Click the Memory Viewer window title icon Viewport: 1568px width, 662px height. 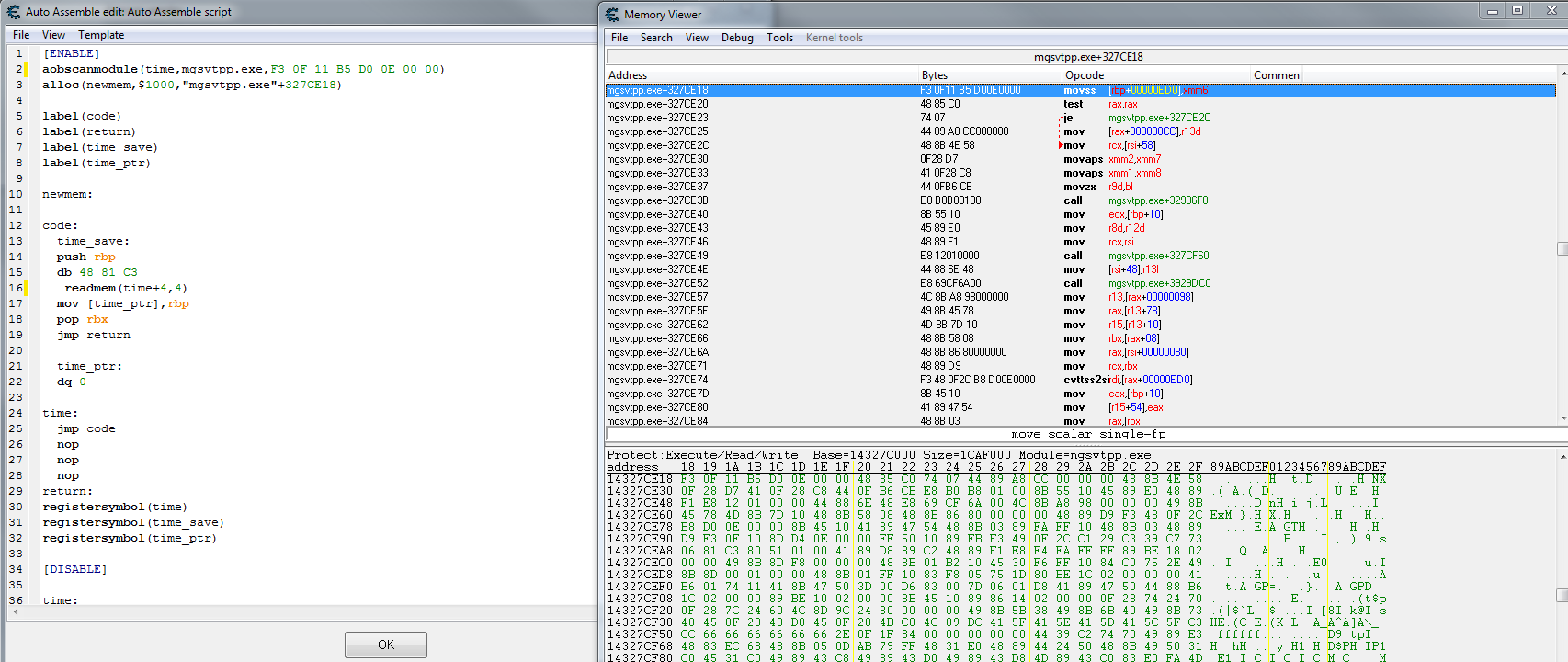click(x=612, y=15)
